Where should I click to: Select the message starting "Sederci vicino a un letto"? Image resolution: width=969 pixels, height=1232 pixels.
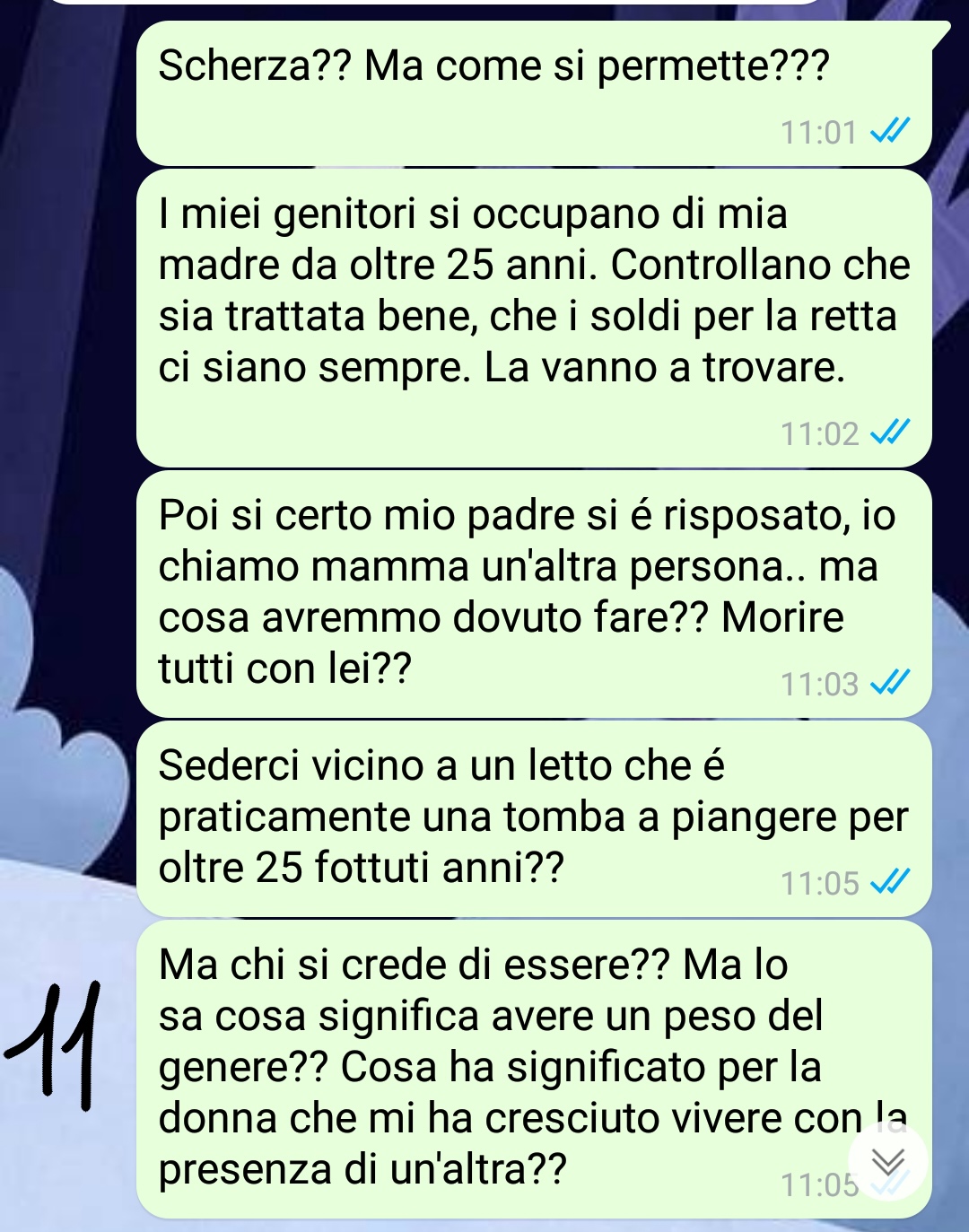tap(535, 818)
